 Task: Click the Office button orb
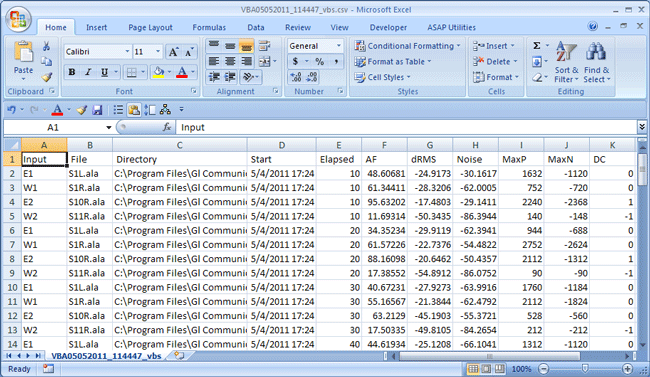(x=18, y=19)
